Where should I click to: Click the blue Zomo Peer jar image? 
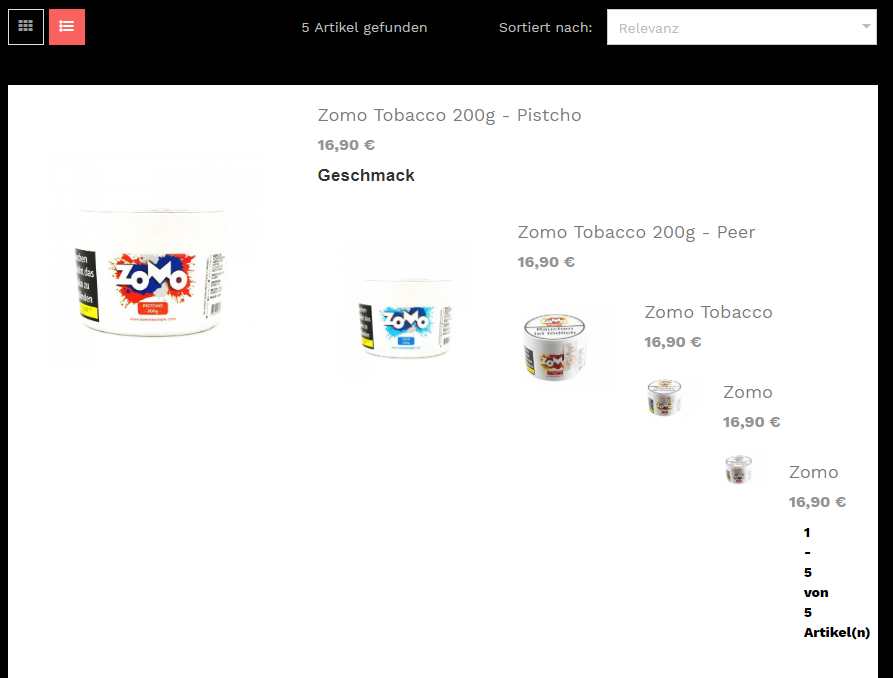click(407, 312)
